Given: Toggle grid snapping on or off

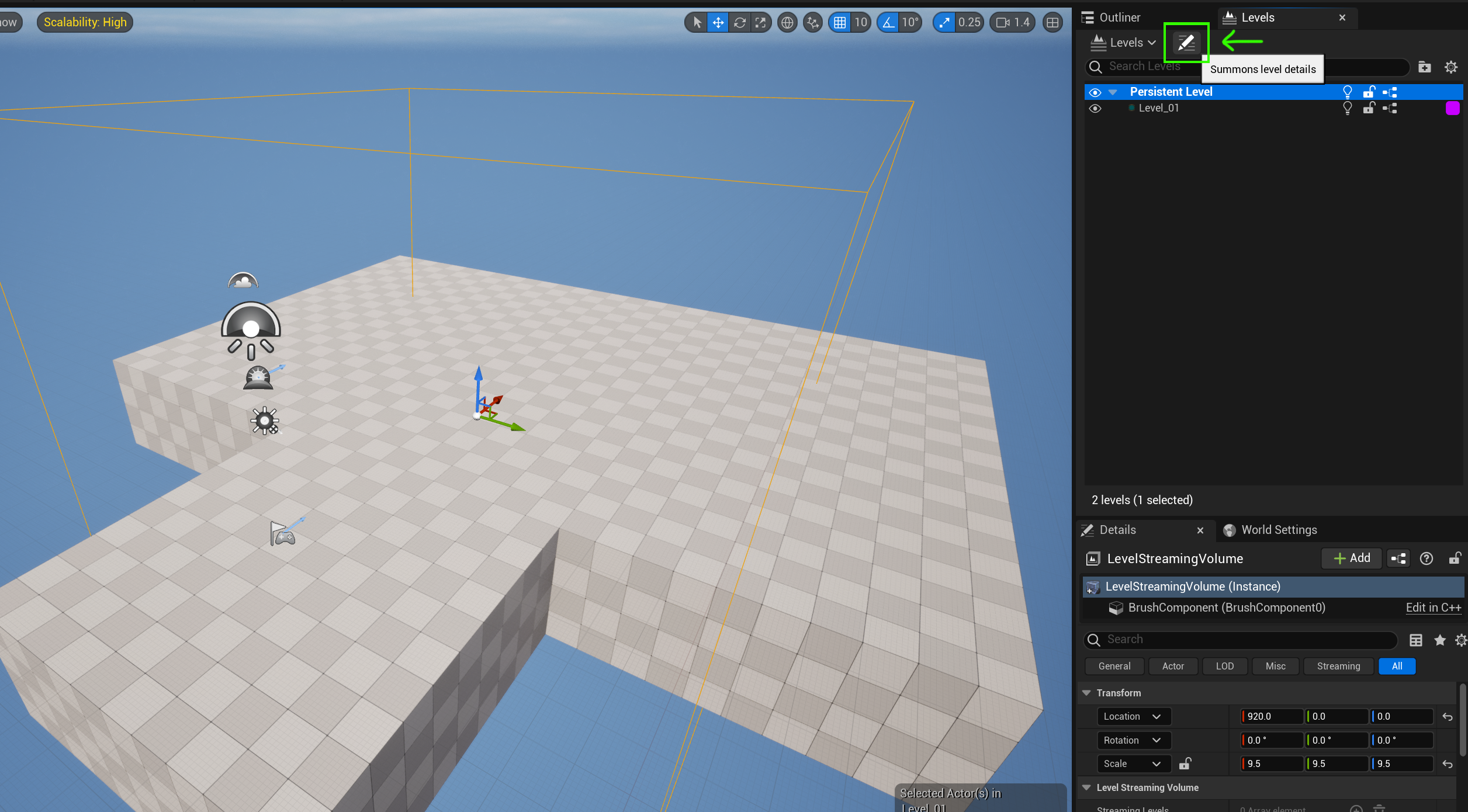Looking at the screenshot, I should [840, 23].
